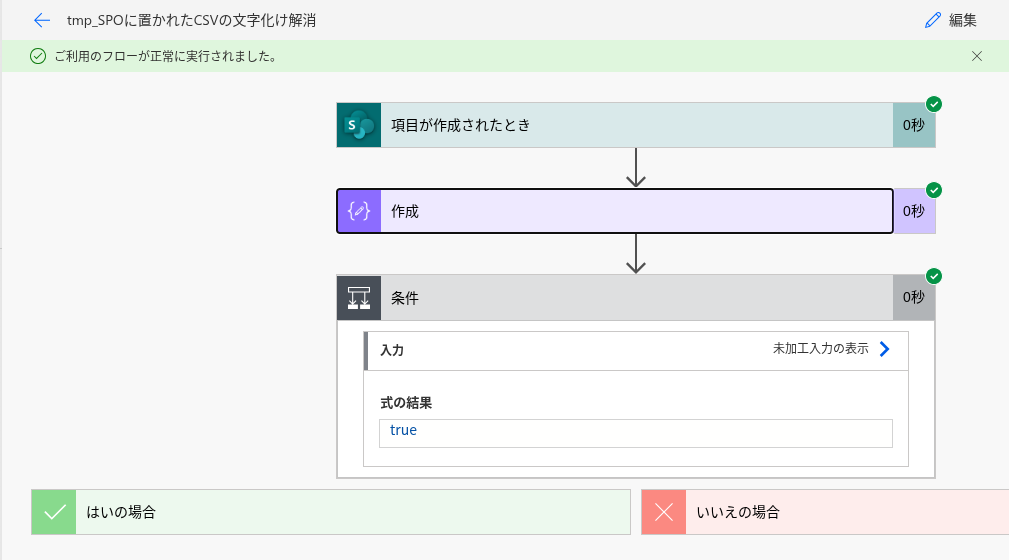Click the 編集 edit button
This screenshot has width=1010, height=560.
(x=950, y=20)
